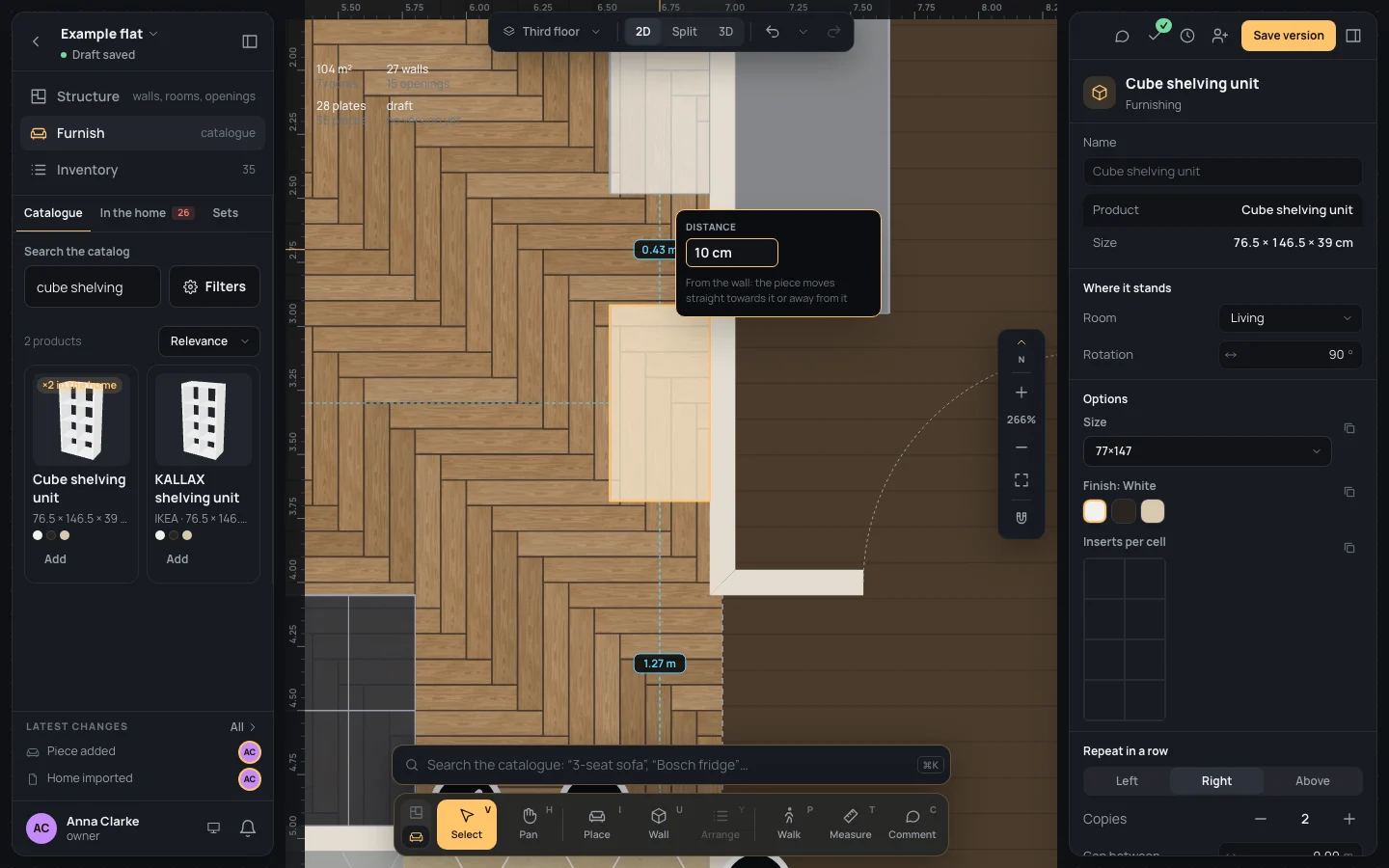Screen dimensions: 1389x868
Task: Collapse the right inspector panel icon
Action: tap(1353, 36)
